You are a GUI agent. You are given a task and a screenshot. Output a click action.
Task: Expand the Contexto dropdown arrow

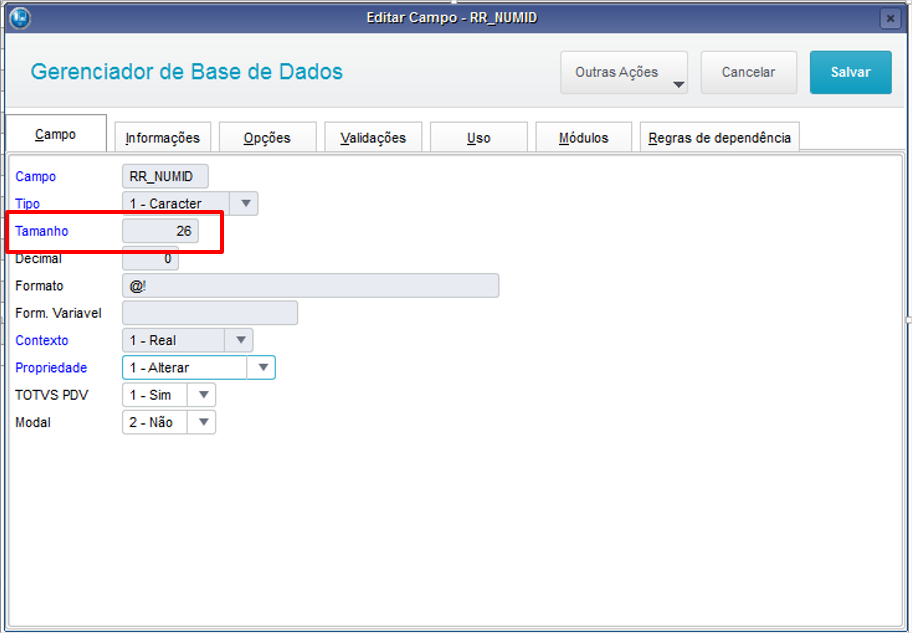(x=240, y=340)
